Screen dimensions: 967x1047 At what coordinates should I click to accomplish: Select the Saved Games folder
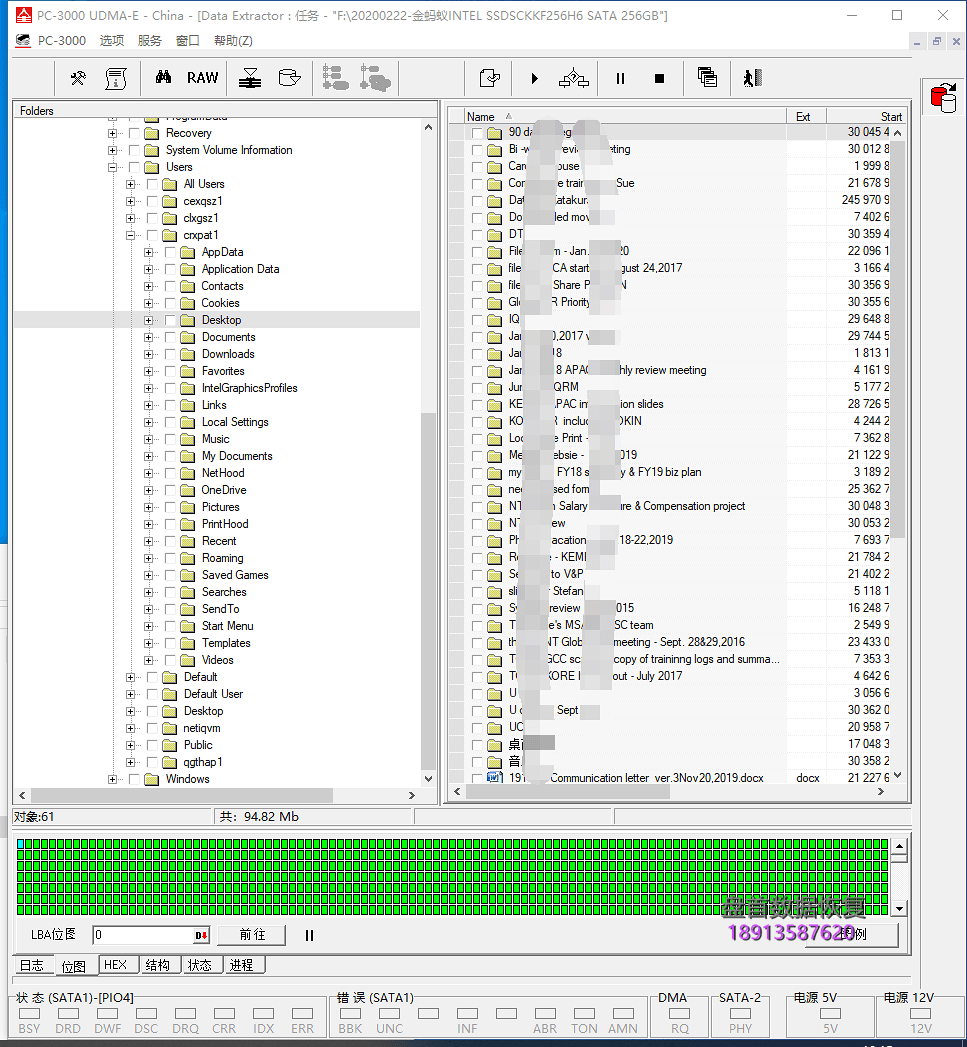(235, 575)
